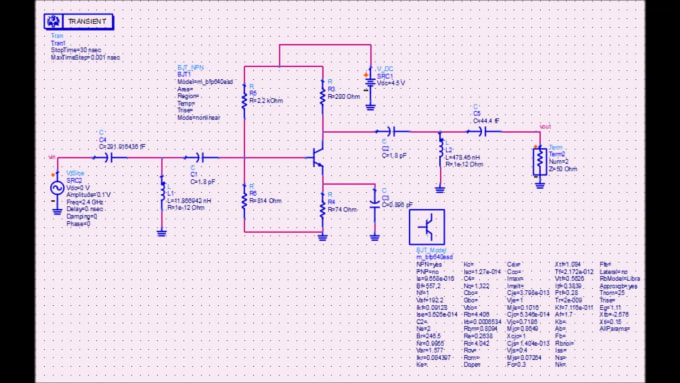Screen dimensions: 680x383
Task: Select ground symbol below L2 inductor
Action: [440, 189]
